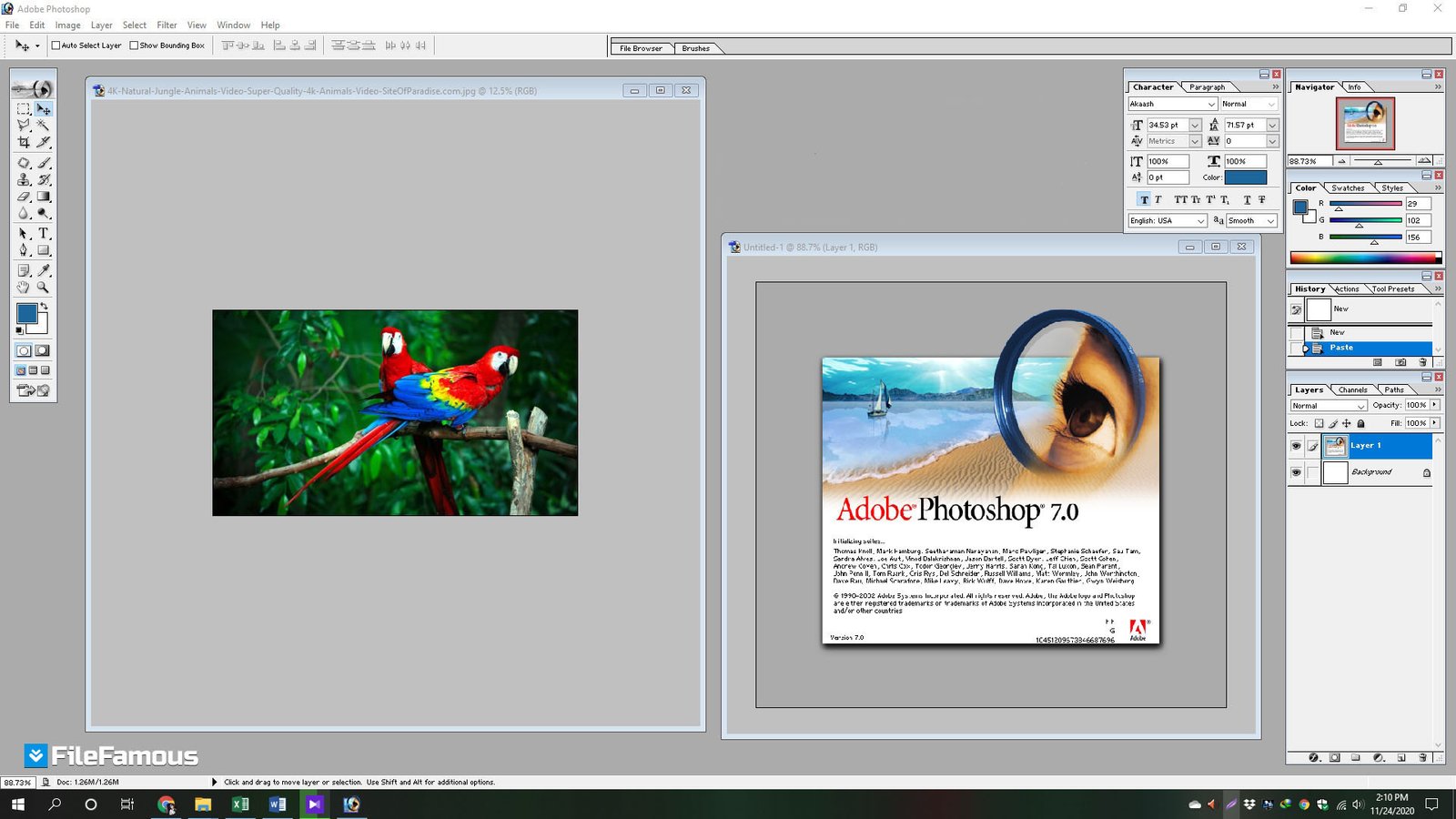Toggle Underline style in Character panel
This screenshot has width=1456, height=819.
pyautogui.click(x=1247, y=199)
